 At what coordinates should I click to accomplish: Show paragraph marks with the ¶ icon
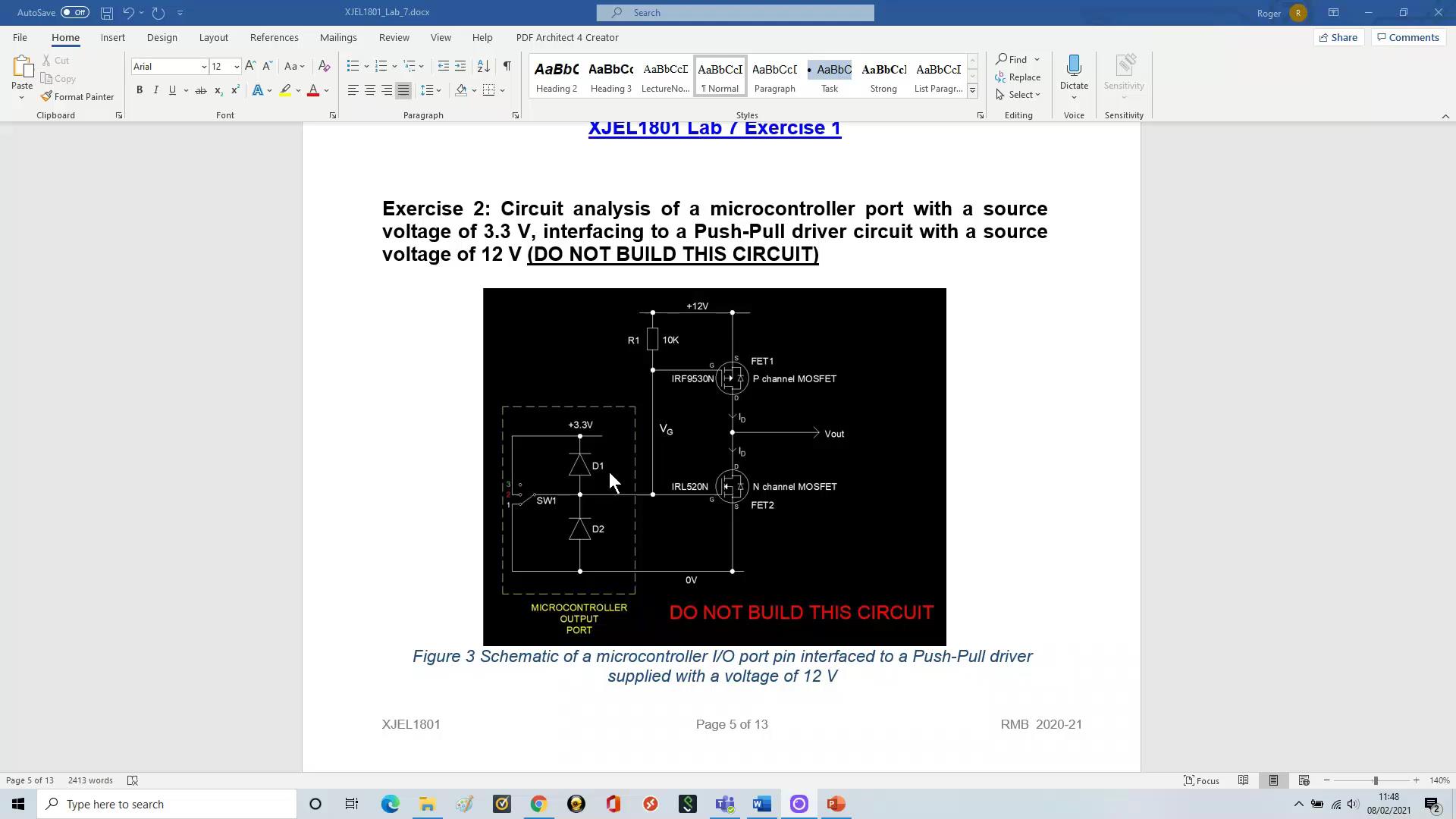pyautogui.click(x=507, y=67)
